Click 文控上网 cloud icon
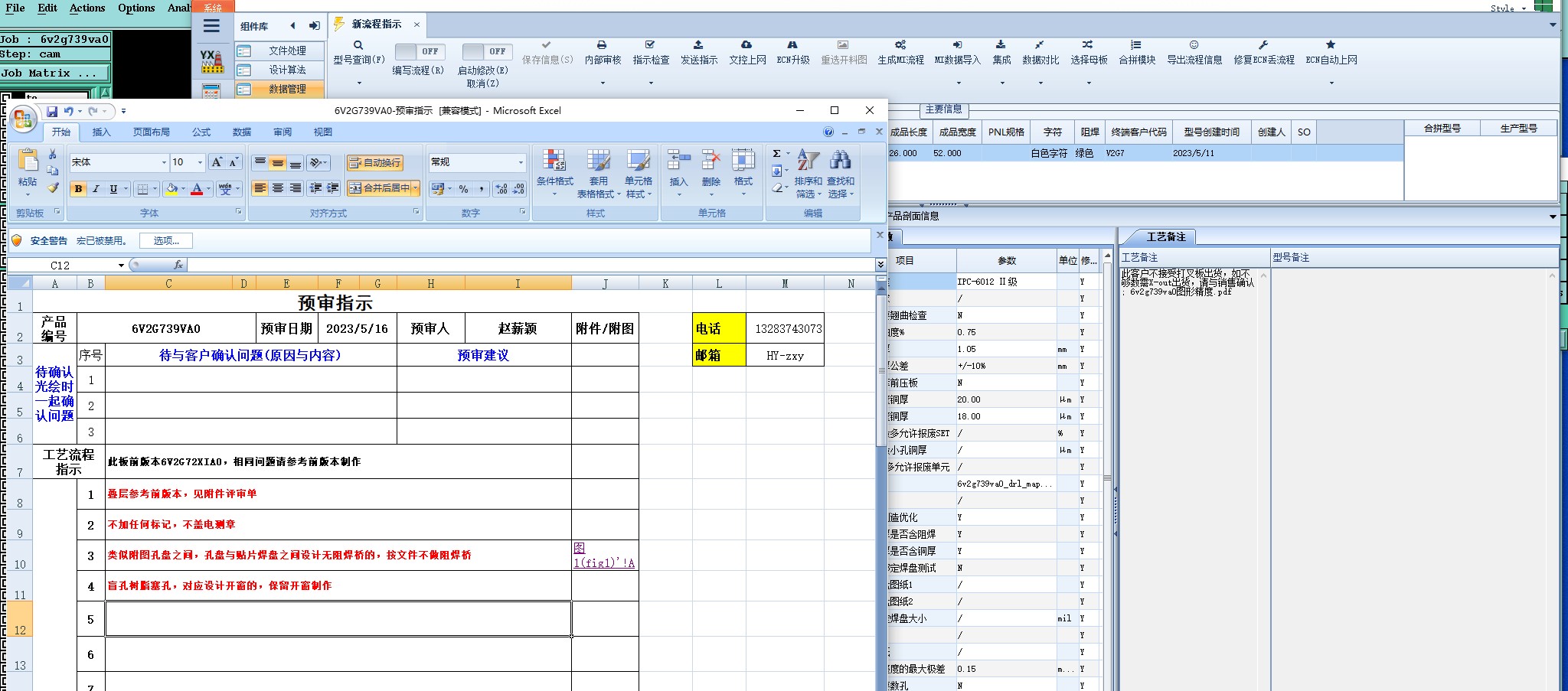This screenshot has width=1568, height=691. click(x=746, y=45)
